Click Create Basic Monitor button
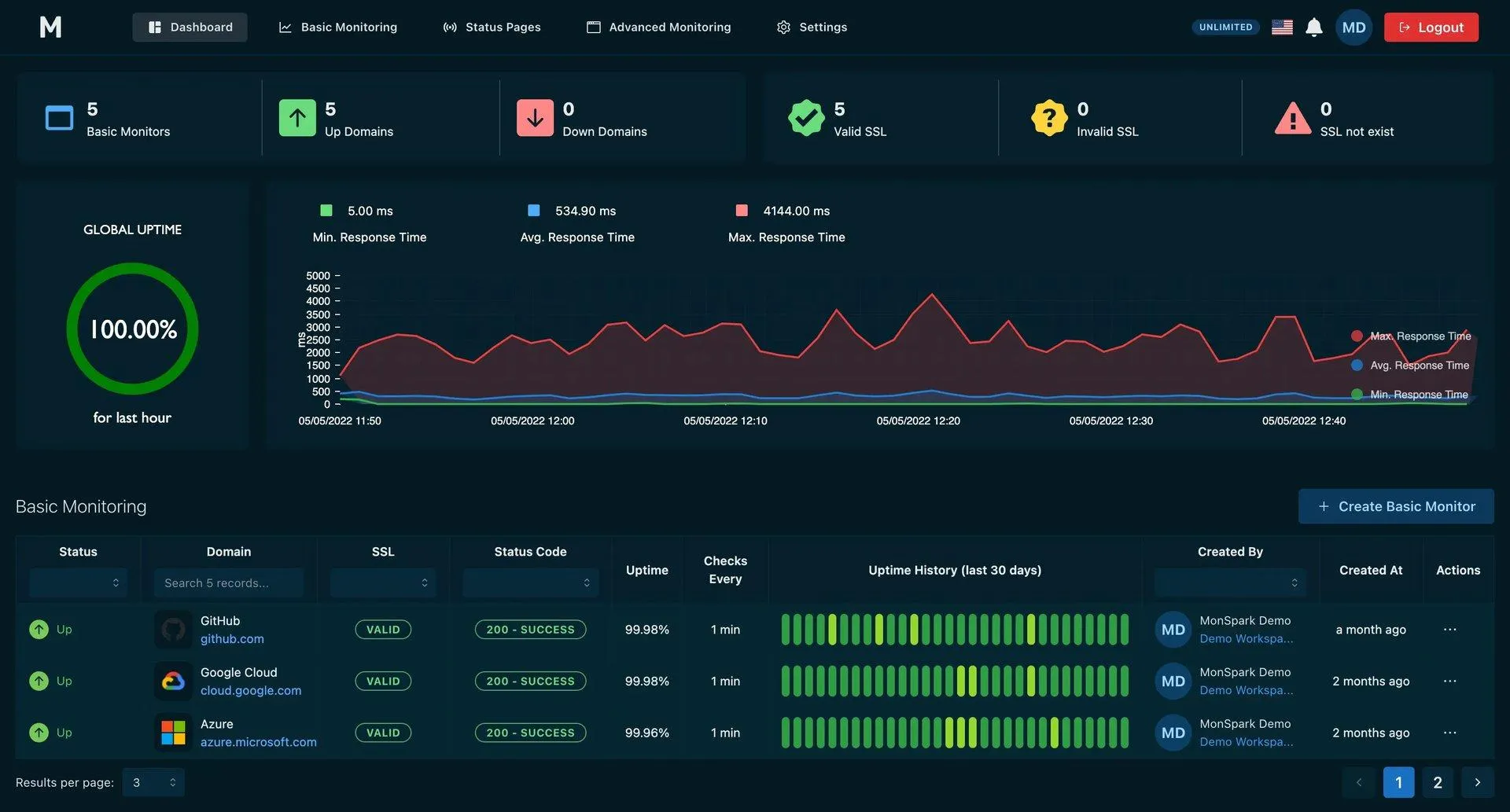 point(1396,507)
